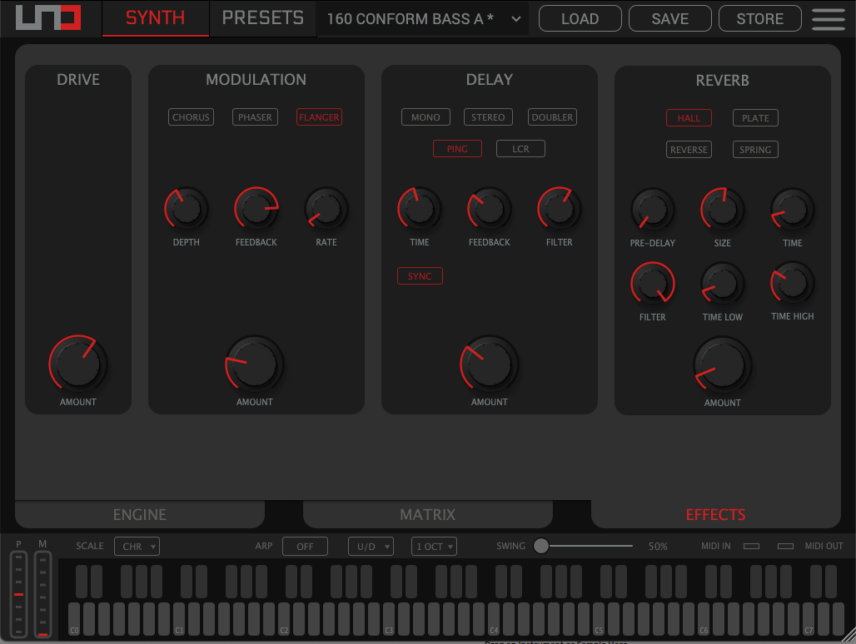856x644 pixels.
Task: Open the hamburger menu icon
Action: 828,19
